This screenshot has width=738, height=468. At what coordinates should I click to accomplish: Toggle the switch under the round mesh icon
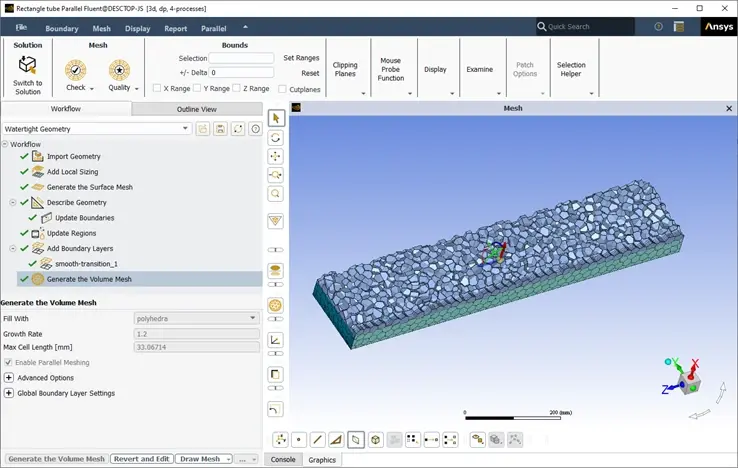[276, 319]
